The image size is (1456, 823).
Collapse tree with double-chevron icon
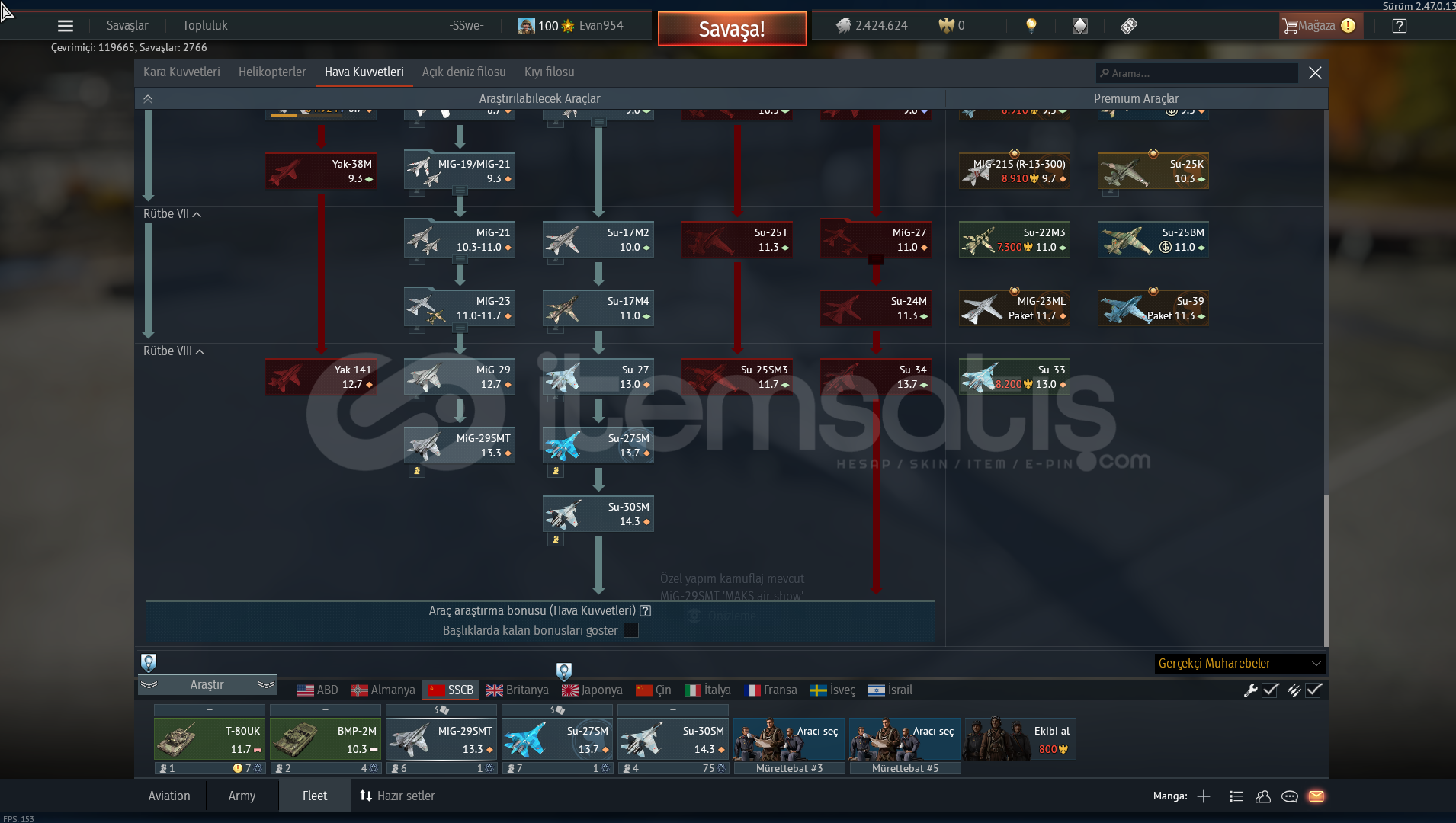pyautogui.click(x=148, y=99)
